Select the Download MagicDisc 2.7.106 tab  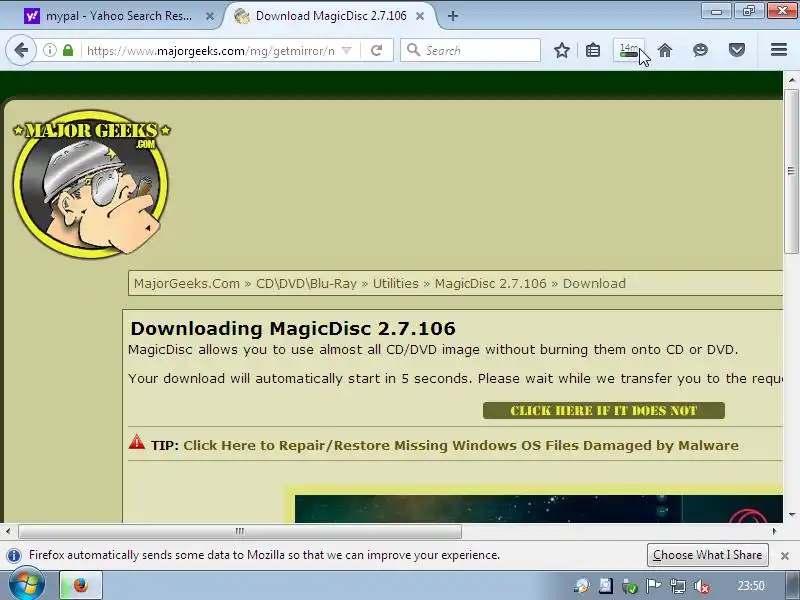[x=331, y=16]
